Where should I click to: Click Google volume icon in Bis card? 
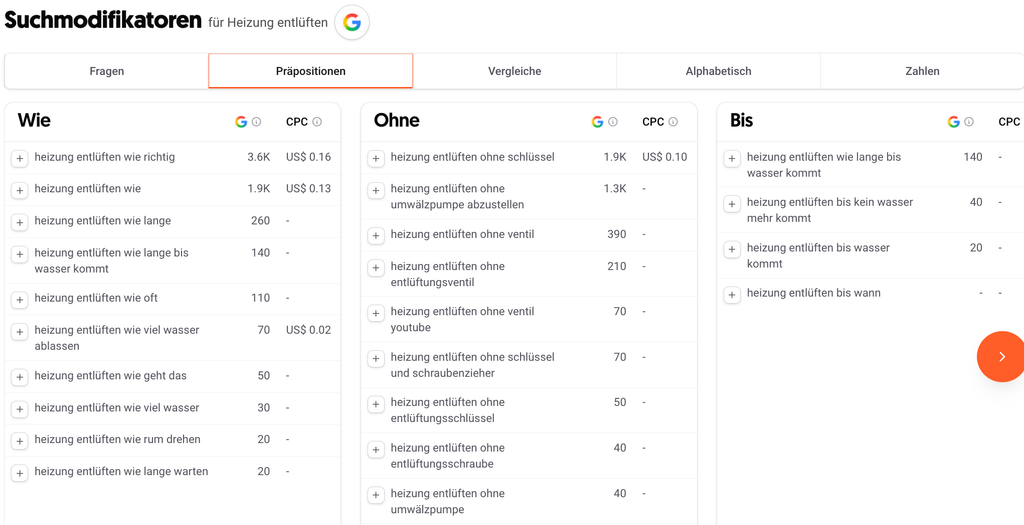953,121
